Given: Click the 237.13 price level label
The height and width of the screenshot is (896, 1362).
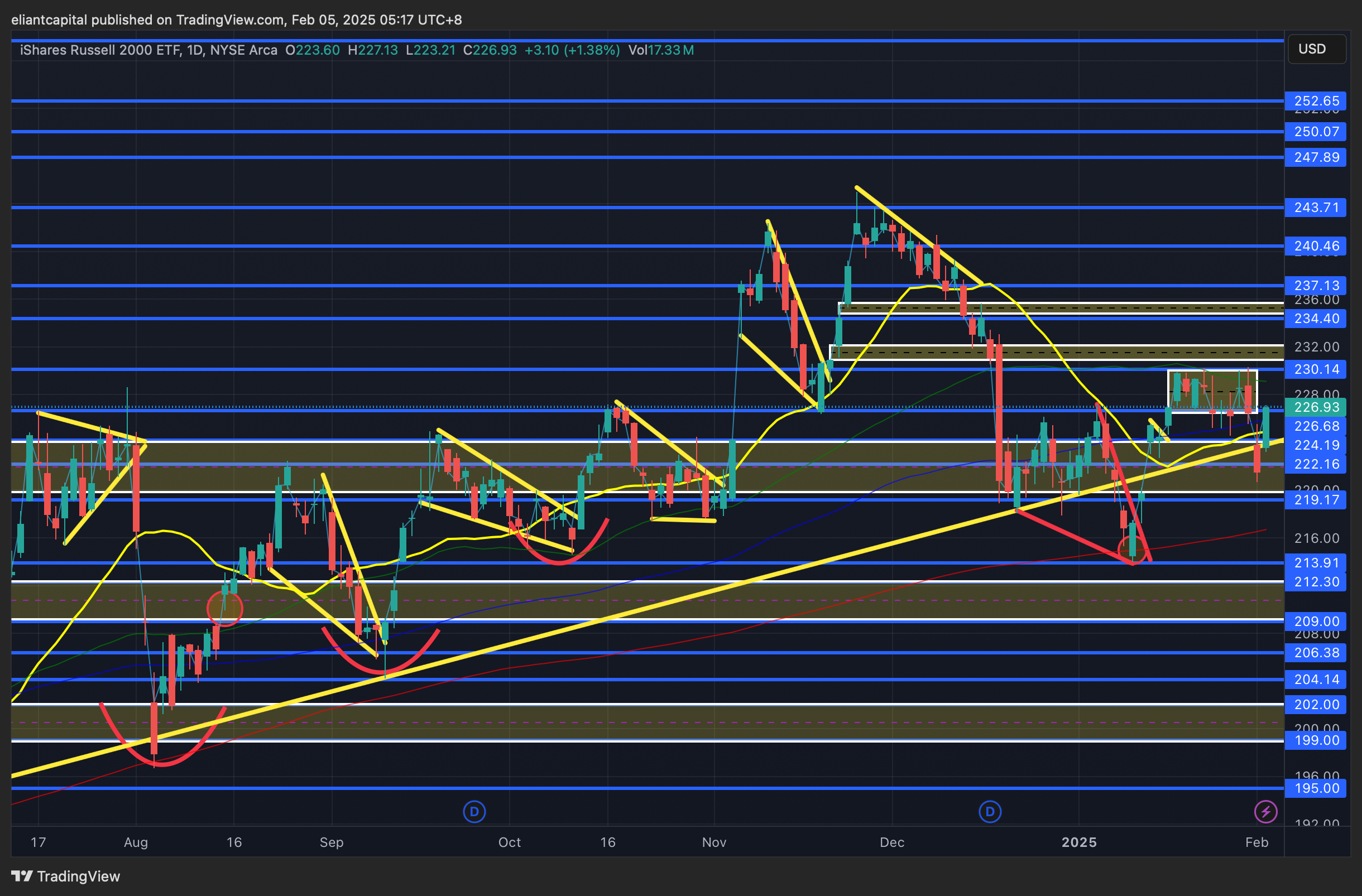Looking at the screenshot, I should pos(1316,285).
